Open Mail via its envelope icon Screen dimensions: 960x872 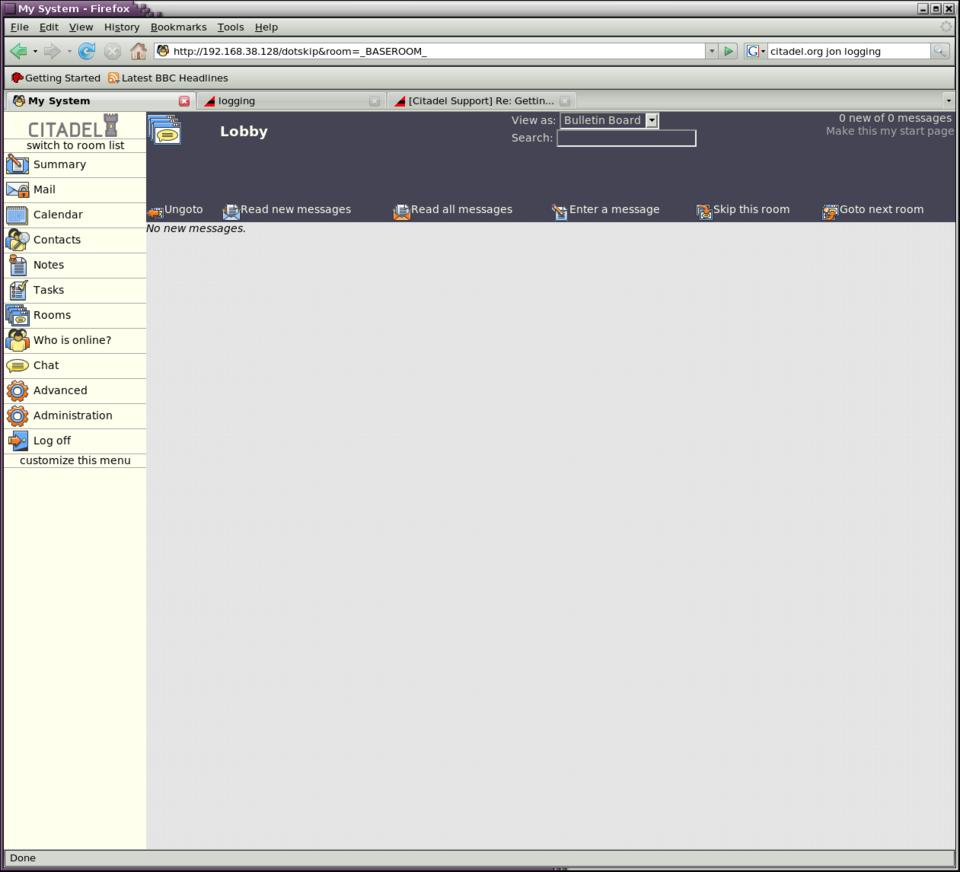point(17,190)
